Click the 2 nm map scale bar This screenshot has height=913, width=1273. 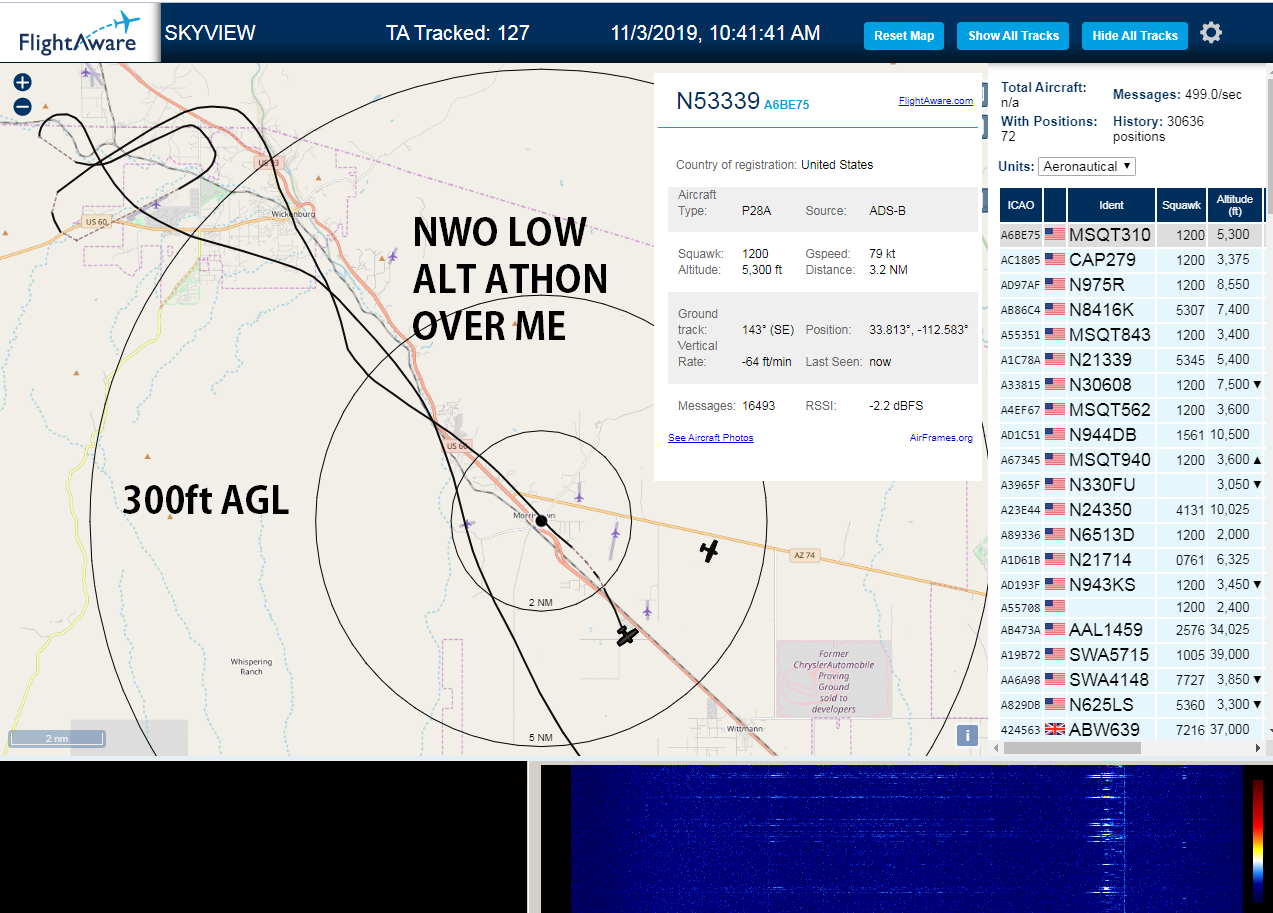coord(57,739)
